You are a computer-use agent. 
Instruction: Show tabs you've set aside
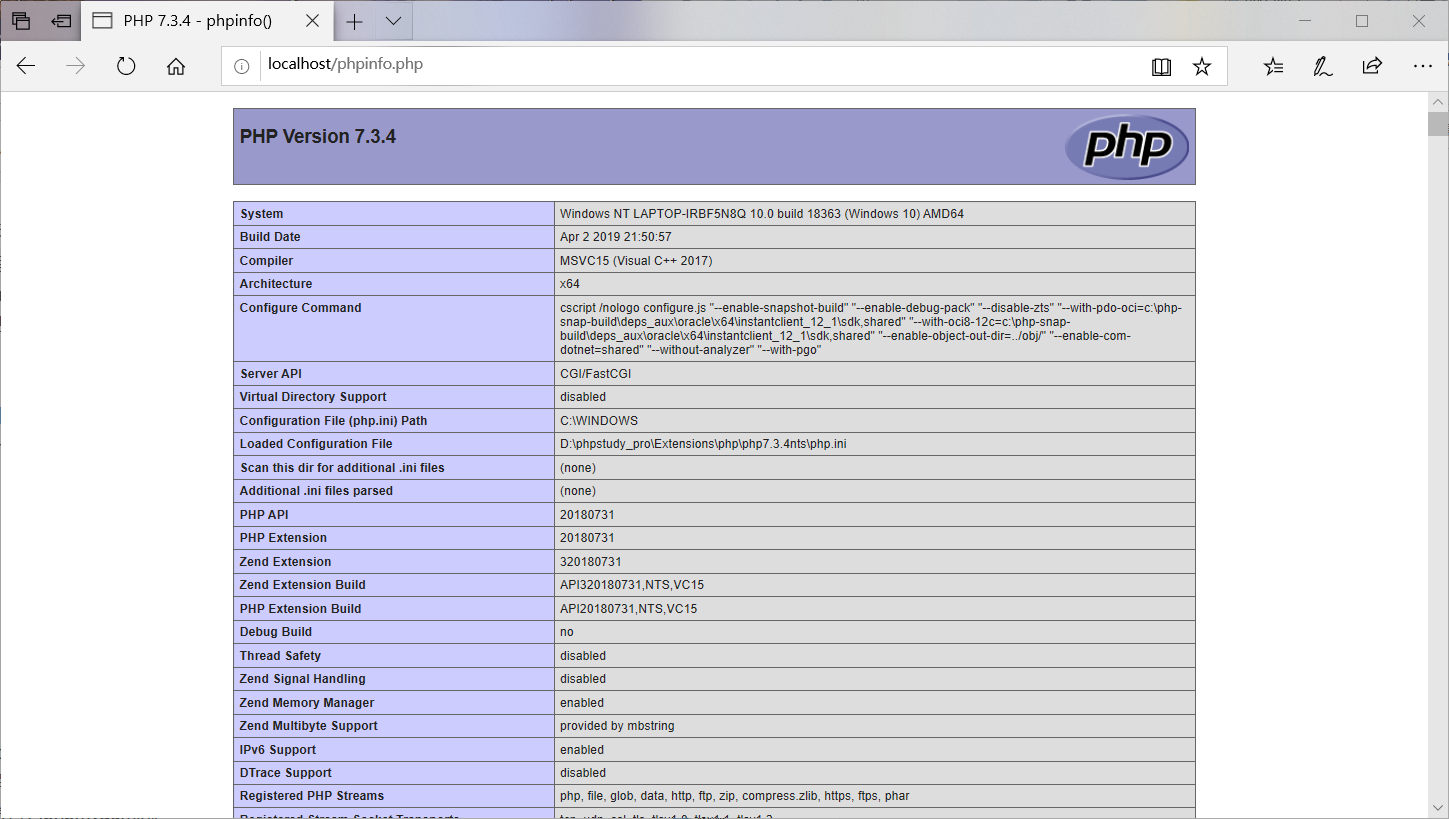point(21,20)
